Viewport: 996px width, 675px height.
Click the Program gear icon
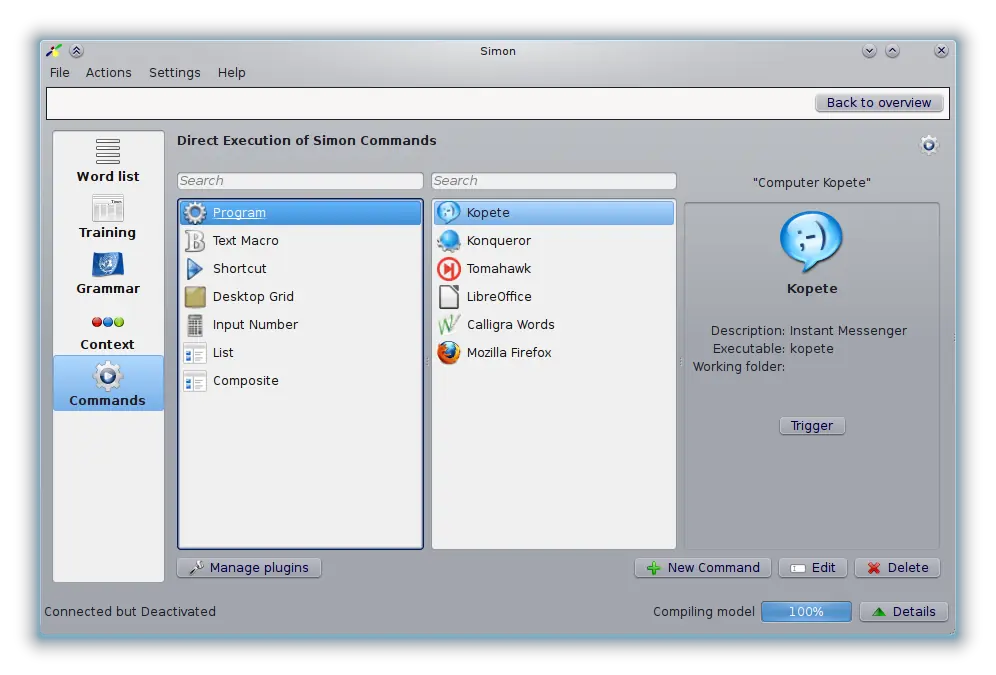tap(195, 213)
